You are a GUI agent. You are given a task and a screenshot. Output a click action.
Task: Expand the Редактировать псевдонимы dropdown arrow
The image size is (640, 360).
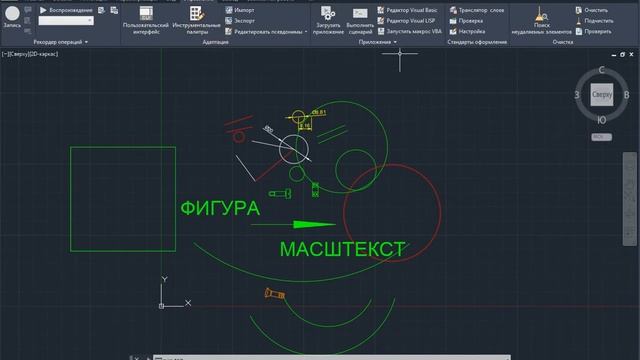pyautogui.click(x=306, y=31)
